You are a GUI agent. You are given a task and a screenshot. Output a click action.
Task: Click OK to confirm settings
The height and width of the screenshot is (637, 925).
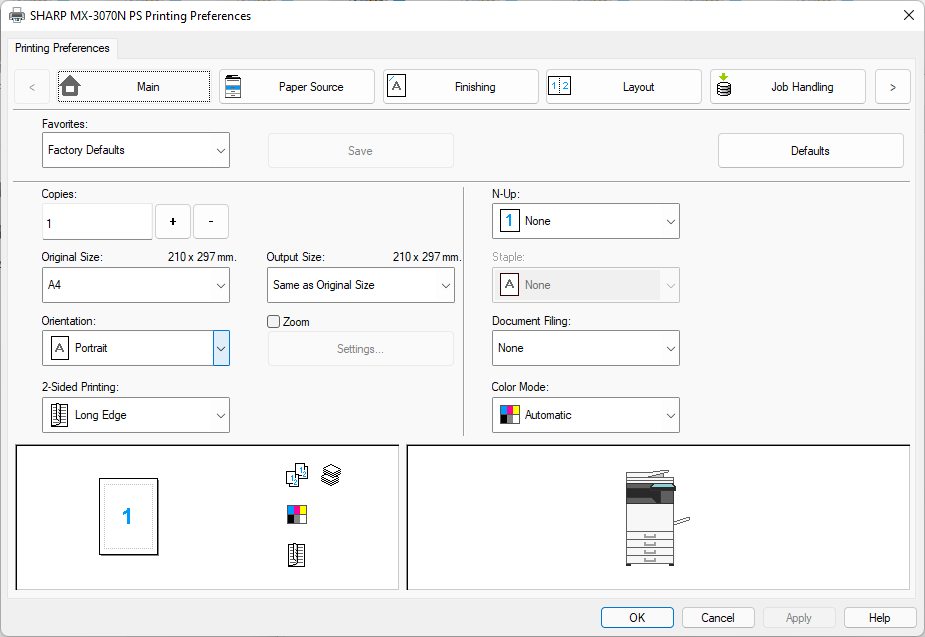click(637, 617)
